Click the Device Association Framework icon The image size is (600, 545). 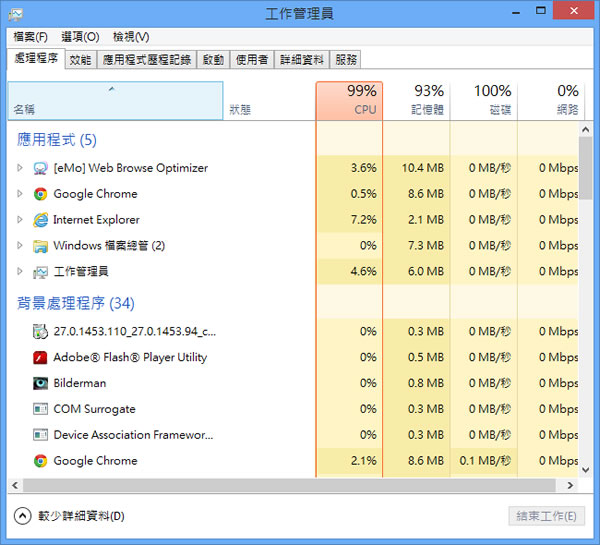click(x=40, y=435)
